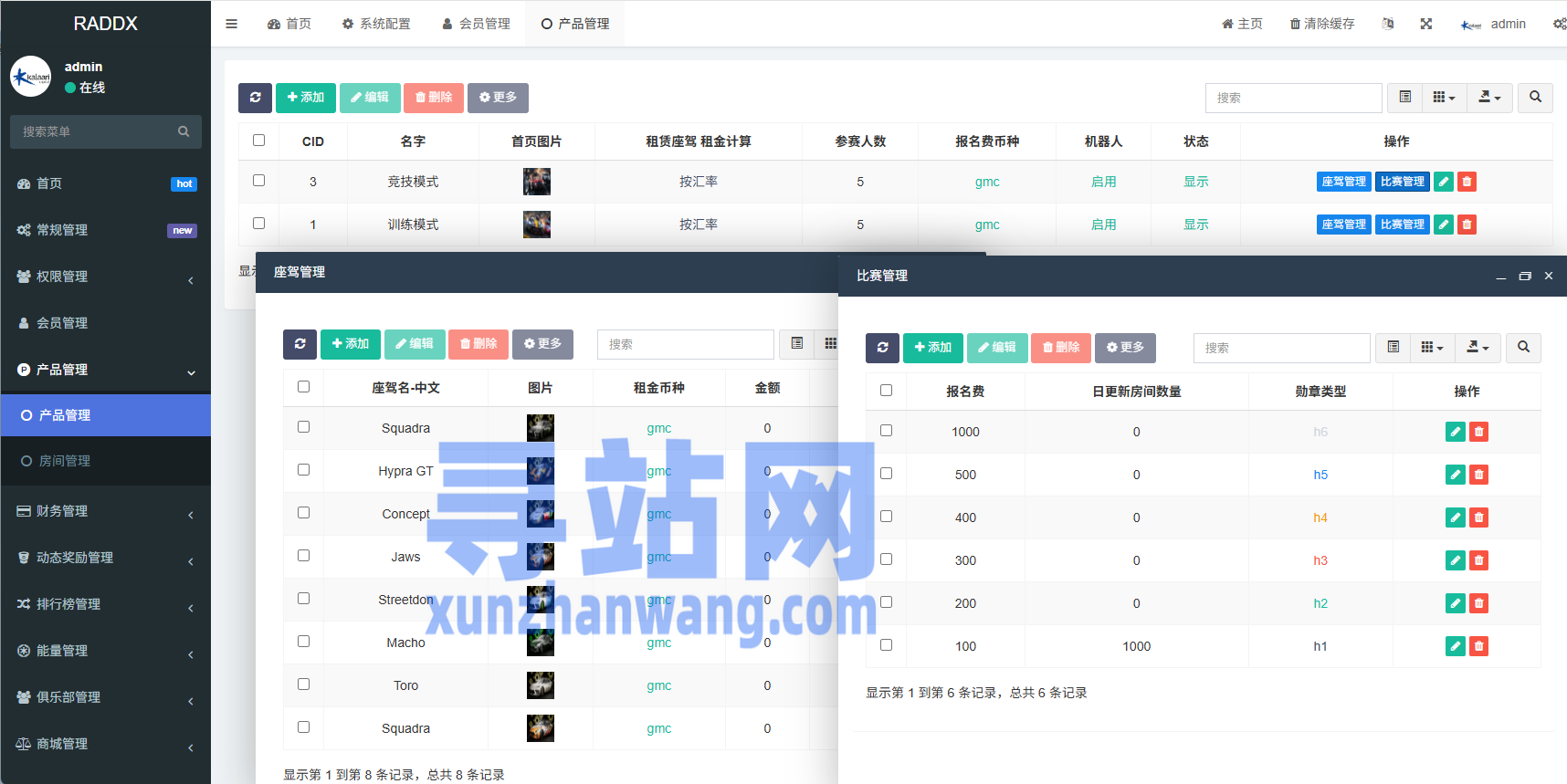Click green edit icon for 训练模式 row
Image resolution: width=1567 pixels, height=784 pixels.
1444,225
